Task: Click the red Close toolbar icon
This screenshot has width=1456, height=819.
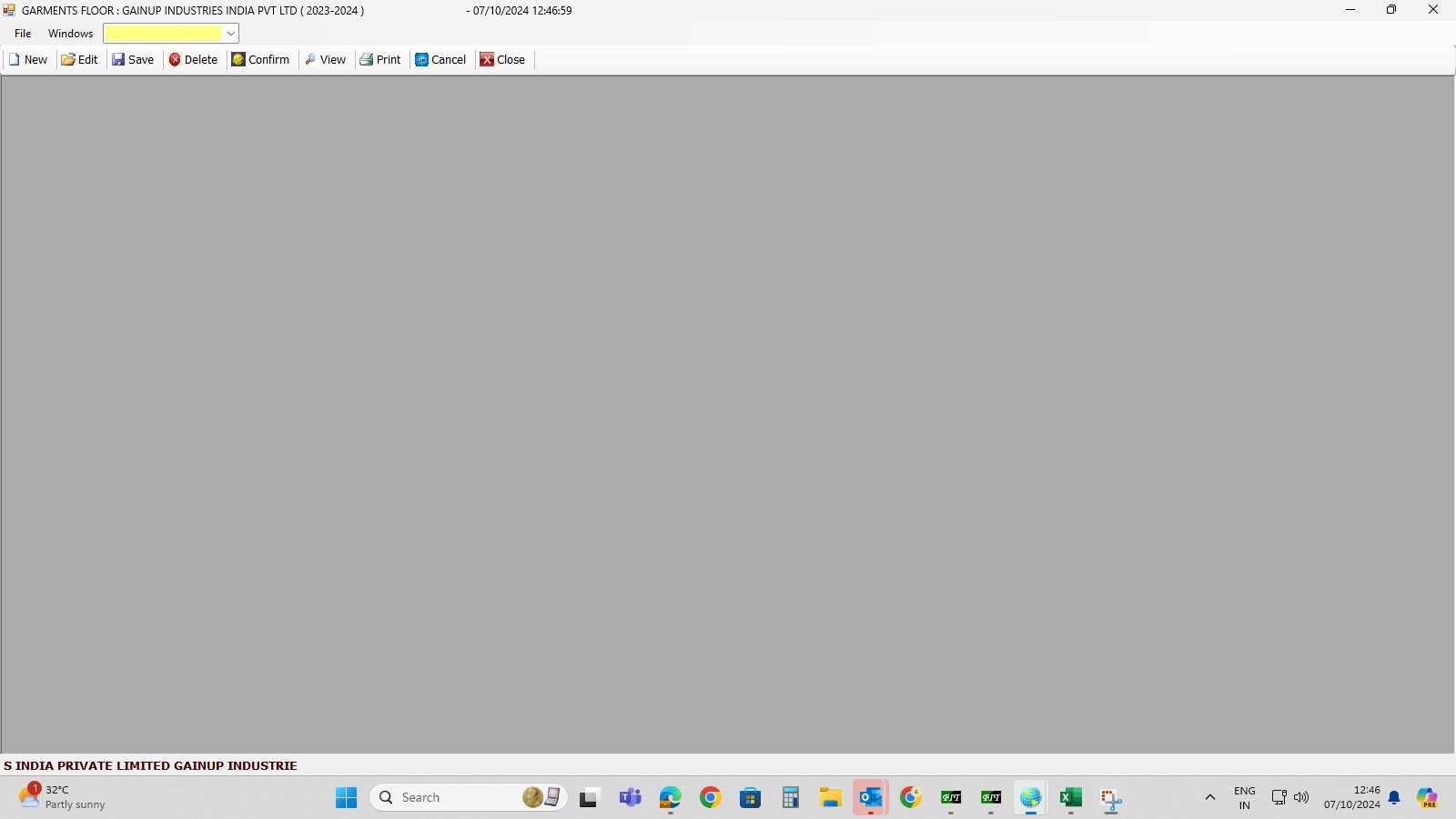Action: 487,60
